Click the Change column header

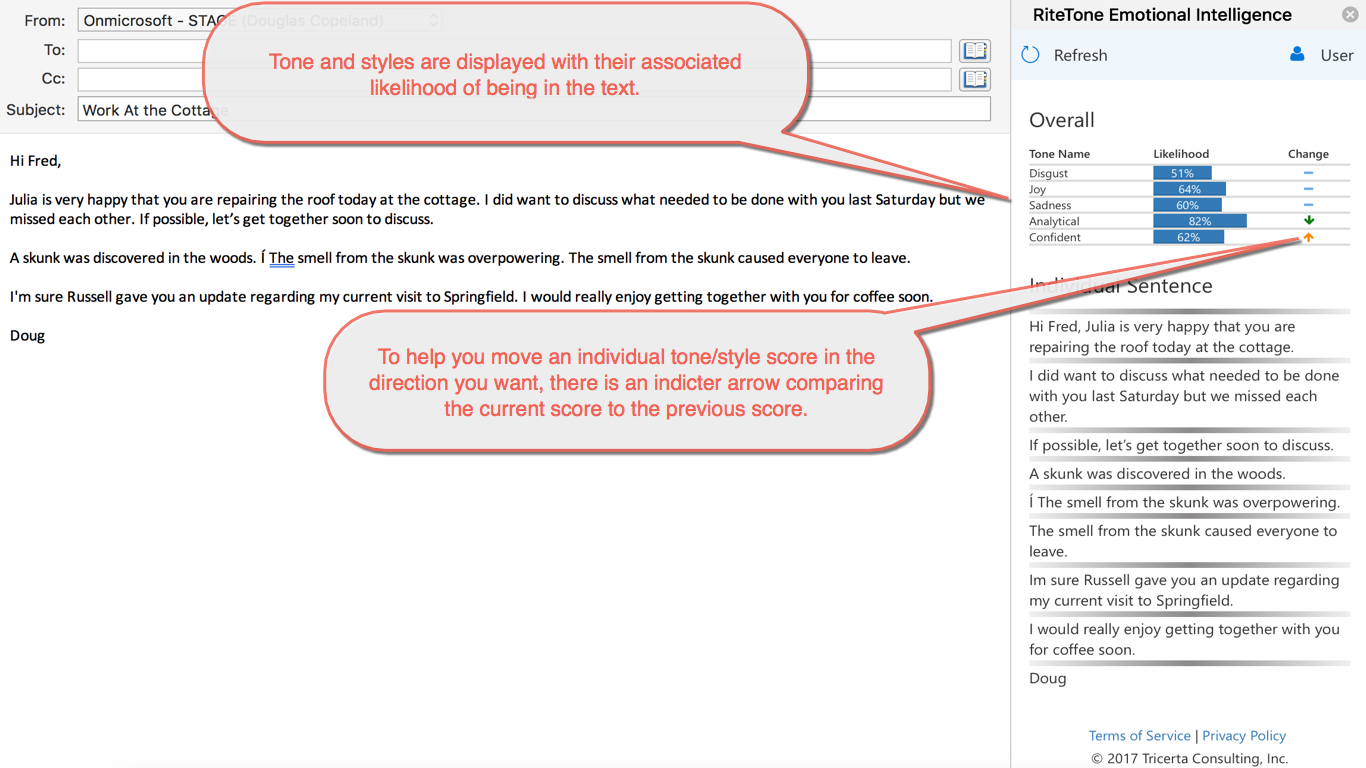click(x=1308, y=154)
